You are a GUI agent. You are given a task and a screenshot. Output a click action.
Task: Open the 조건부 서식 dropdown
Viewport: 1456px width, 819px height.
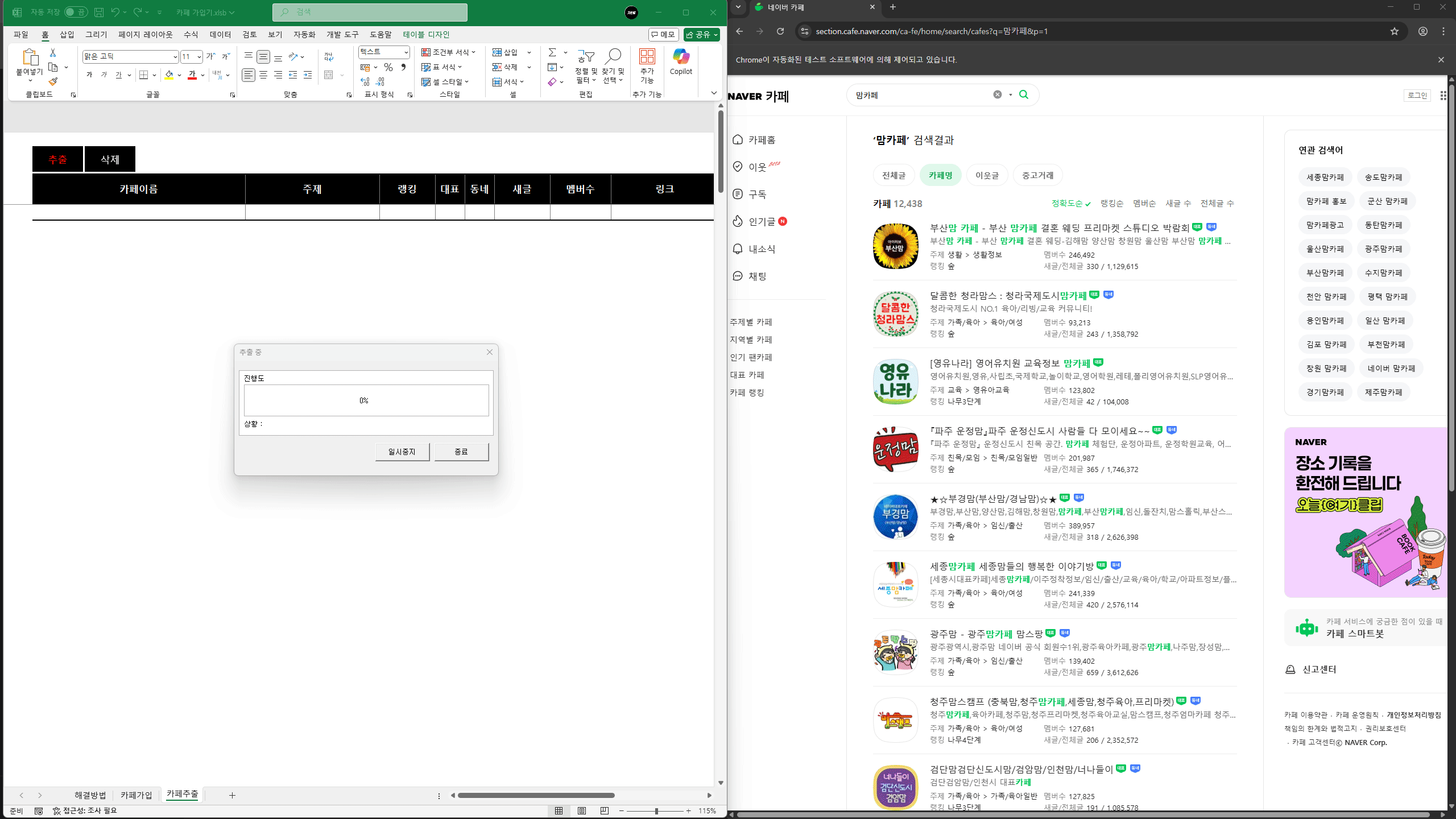pos(448,52)
